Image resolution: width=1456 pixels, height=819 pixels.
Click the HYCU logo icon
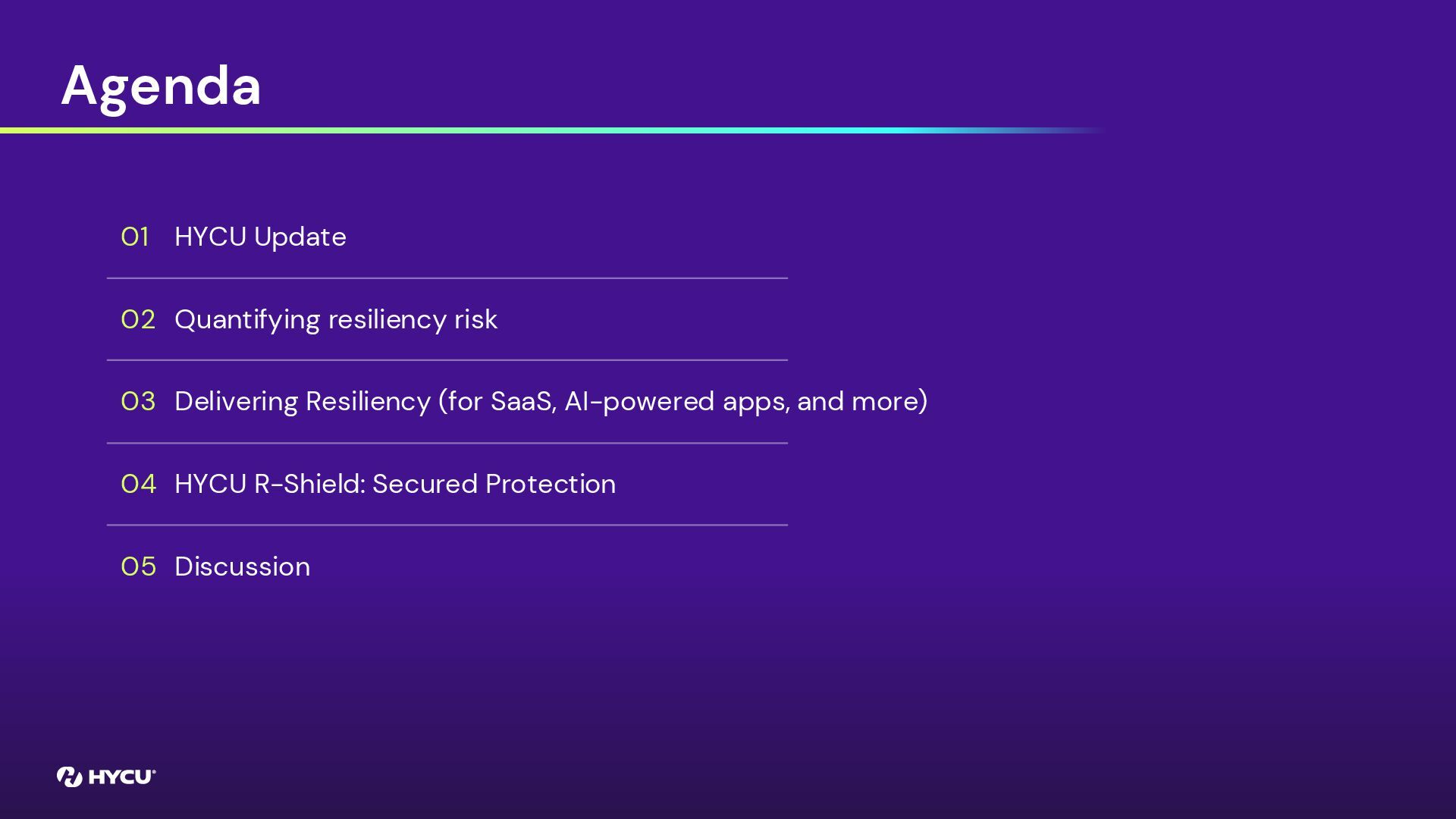tap(69, 777)
